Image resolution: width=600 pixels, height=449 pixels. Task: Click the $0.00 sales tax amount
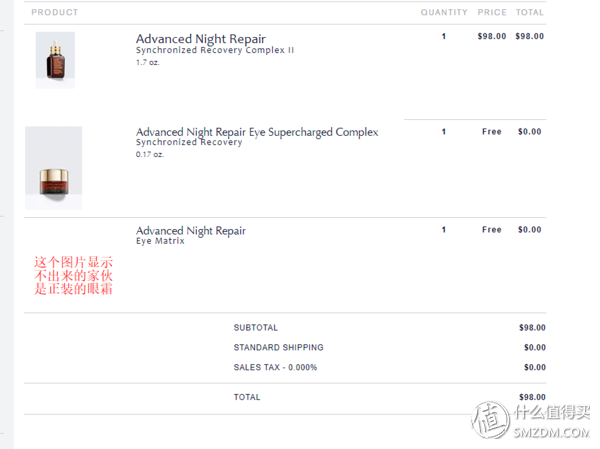(x=533, y=368)
